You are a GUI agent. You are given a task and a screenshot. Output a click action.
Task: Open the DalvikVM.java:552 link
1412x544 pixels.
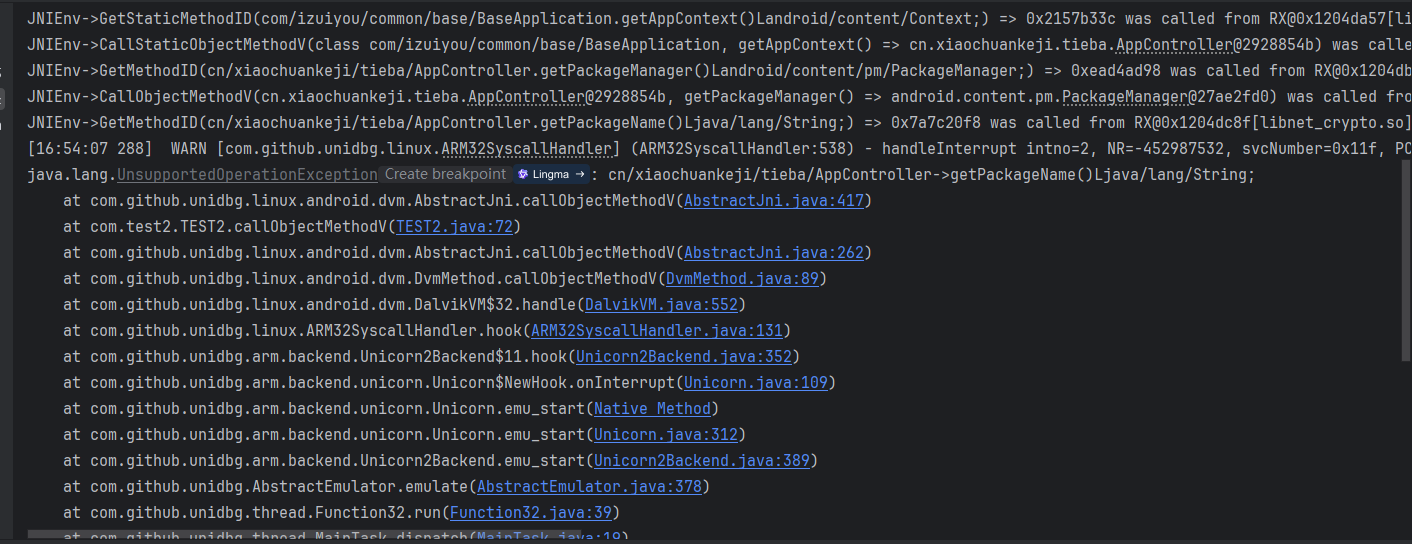[x=661, y=304]
